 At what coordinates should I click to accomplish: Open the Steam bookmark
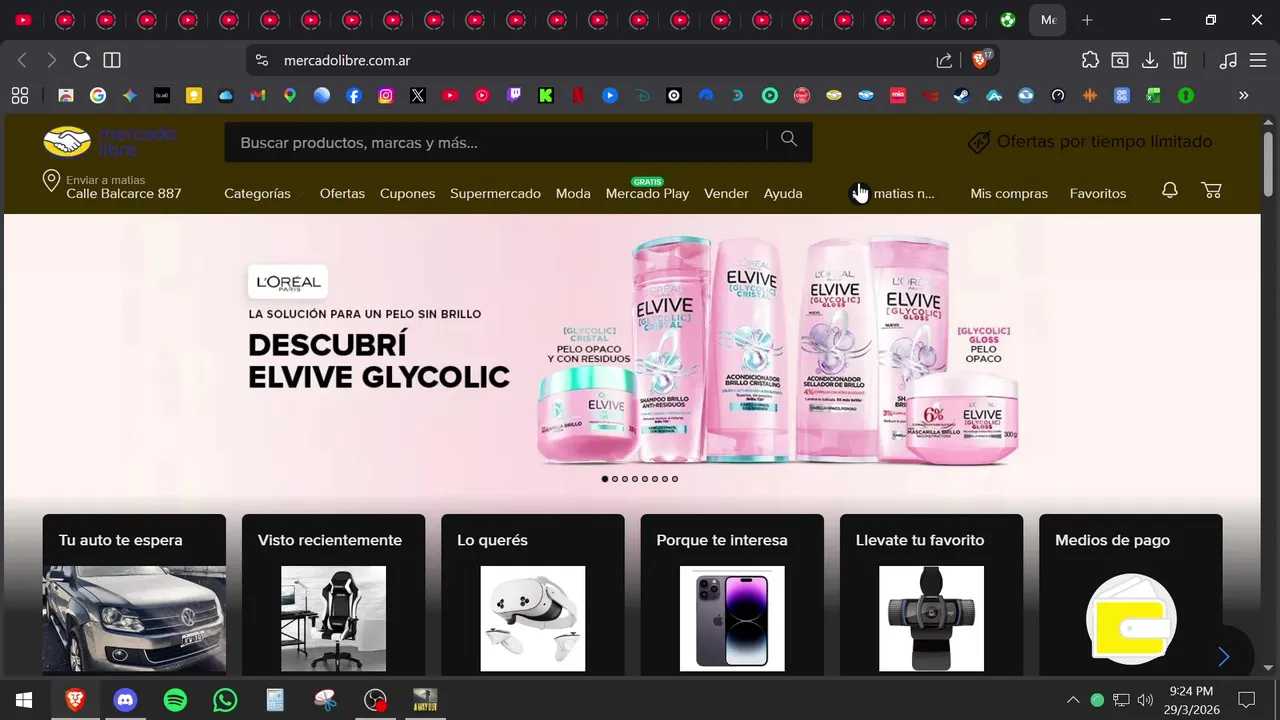click(x=962, y=96)
